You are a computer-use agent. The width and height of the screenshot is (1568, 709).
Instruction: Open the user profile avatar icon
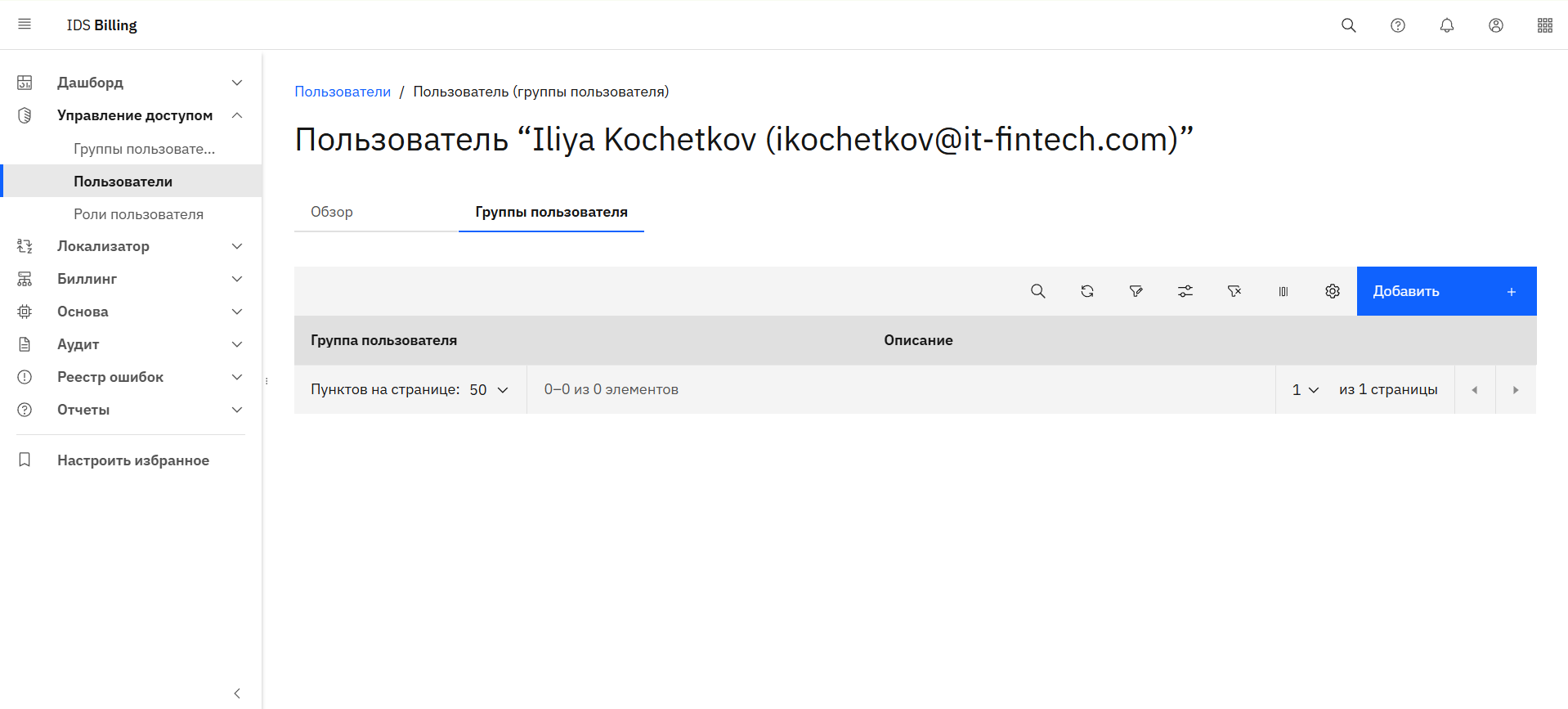[x=1495, y=25]
